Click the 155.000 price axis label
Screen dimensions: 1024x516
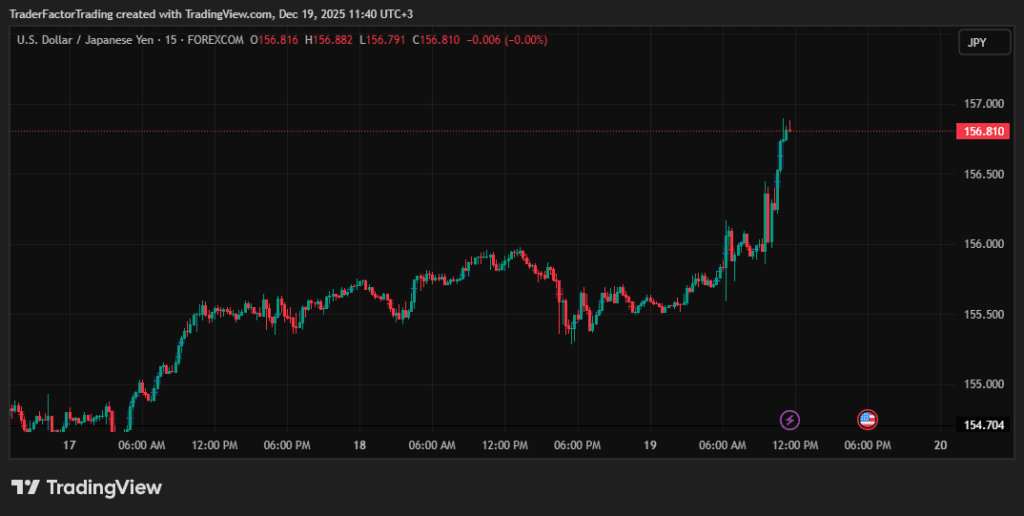(984, 384)
